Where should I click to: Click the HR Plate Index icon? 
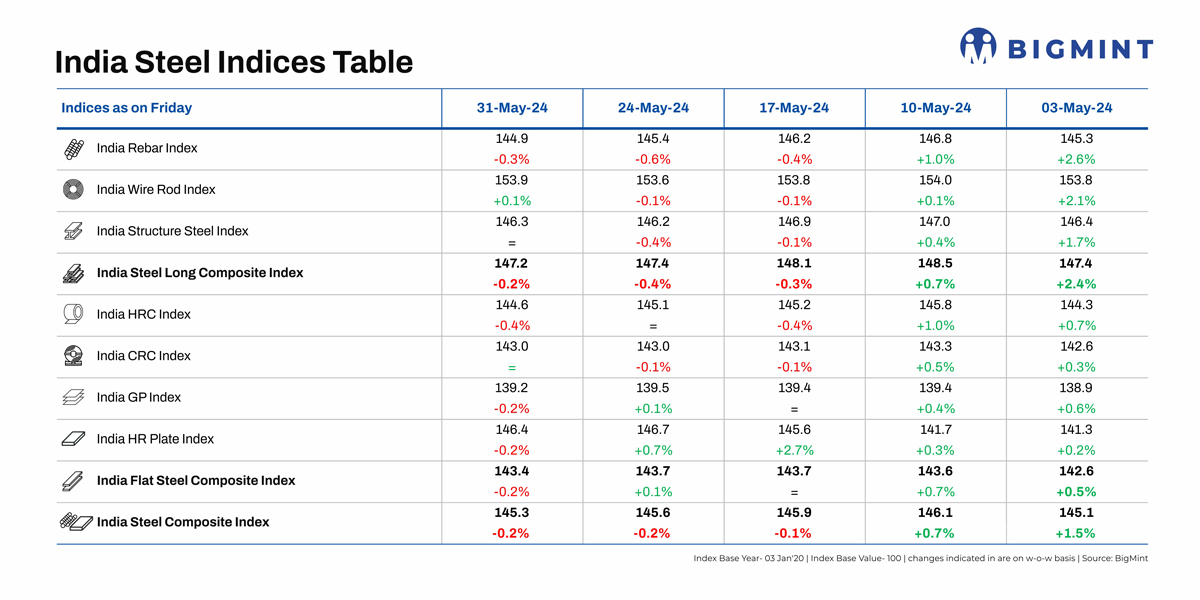pos(74,439)
